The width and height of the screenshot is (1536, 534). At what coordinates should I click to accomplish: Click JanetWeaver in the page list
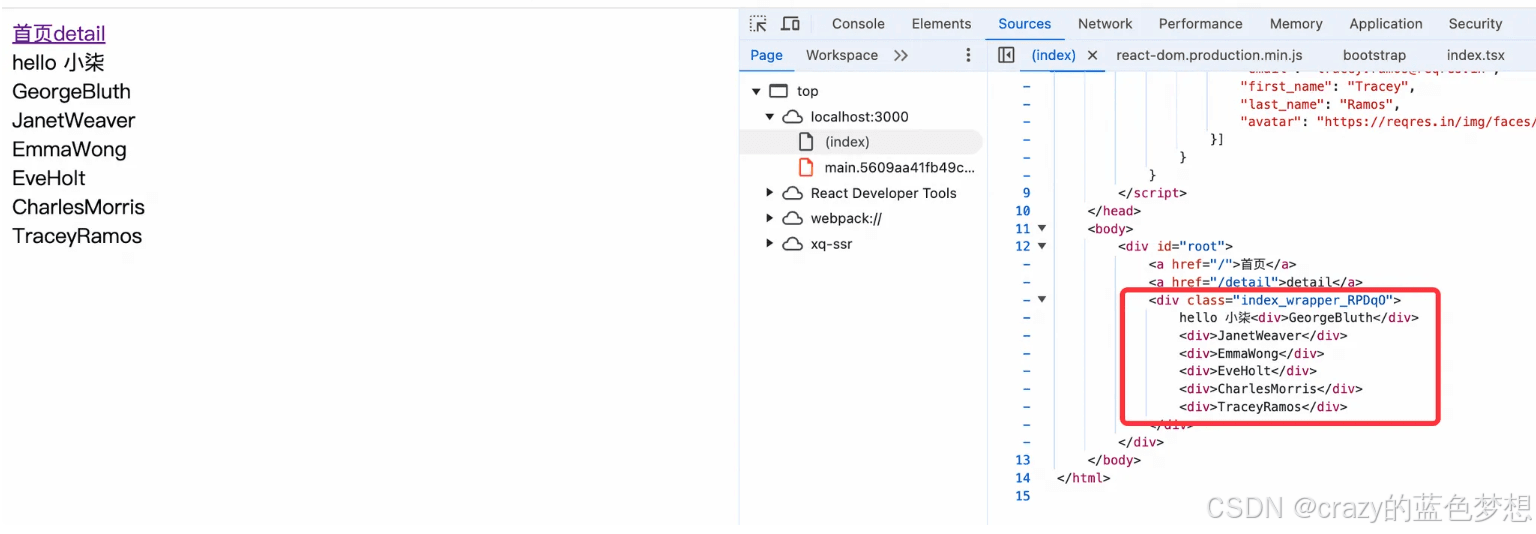click(x=73, y=121)
